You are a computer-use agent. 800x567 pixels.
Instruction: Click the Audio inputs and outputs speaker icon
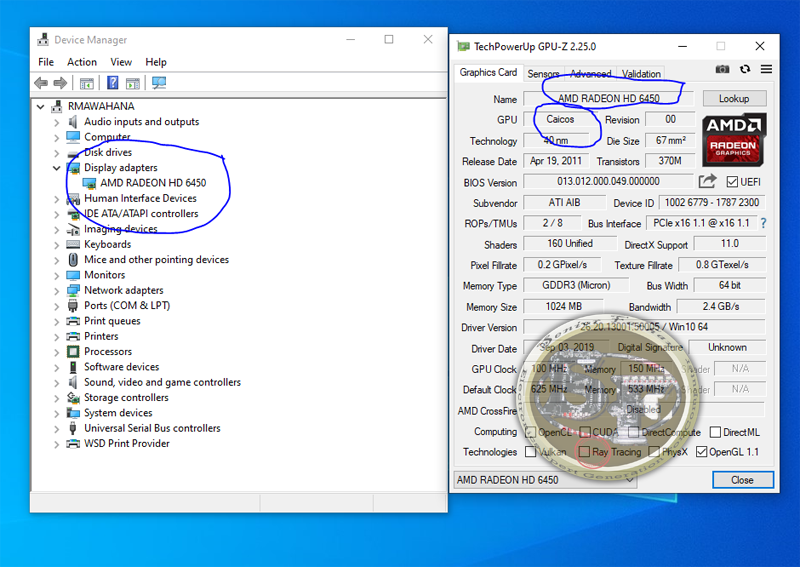pyautogui.click(x=73, y=121)
